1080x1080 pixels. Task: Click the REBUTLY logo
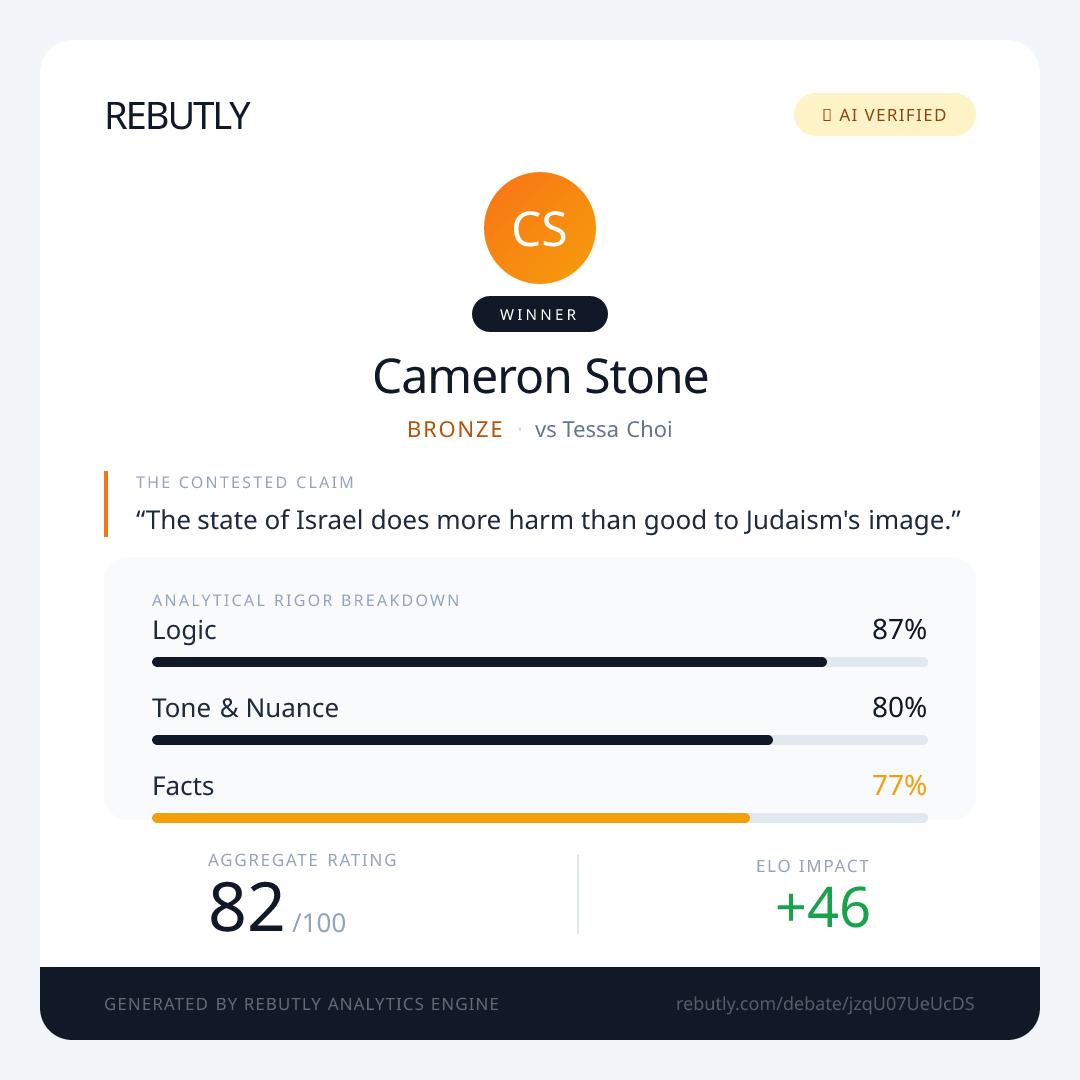(x=177, y=116)
